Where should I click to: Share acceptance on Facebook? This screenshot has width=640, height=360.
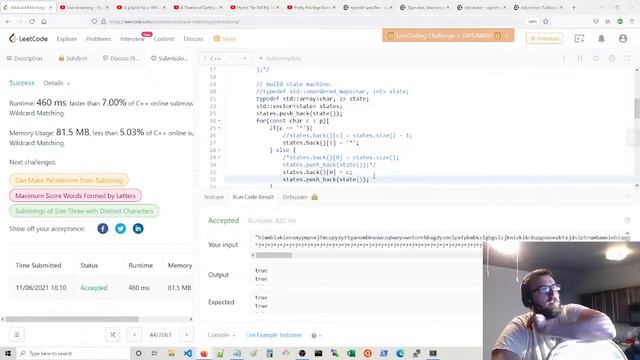pos(103,229)
